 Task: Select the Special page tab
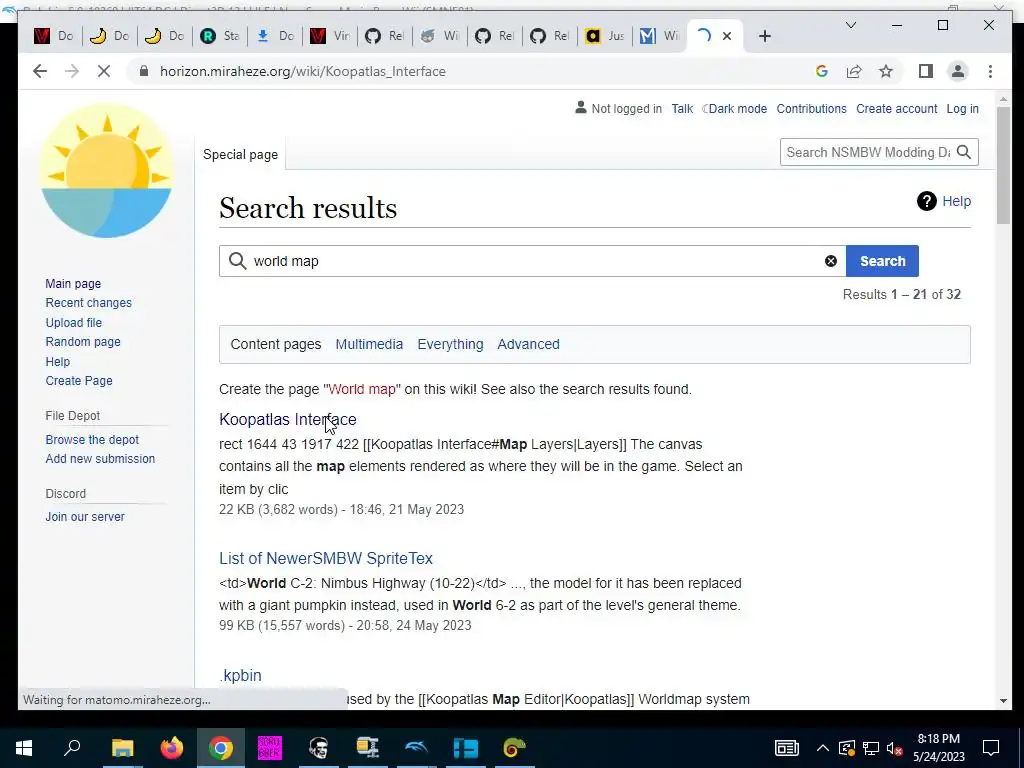[x=240, y=155]
